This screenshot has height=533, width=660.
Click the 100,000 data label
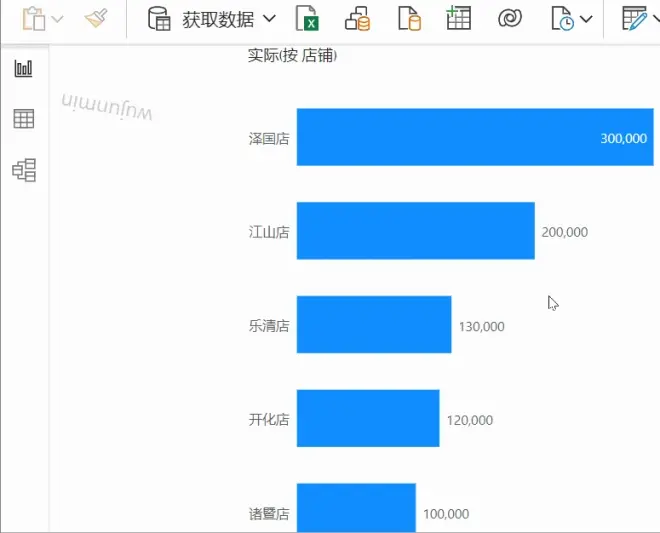coord(446,514)
